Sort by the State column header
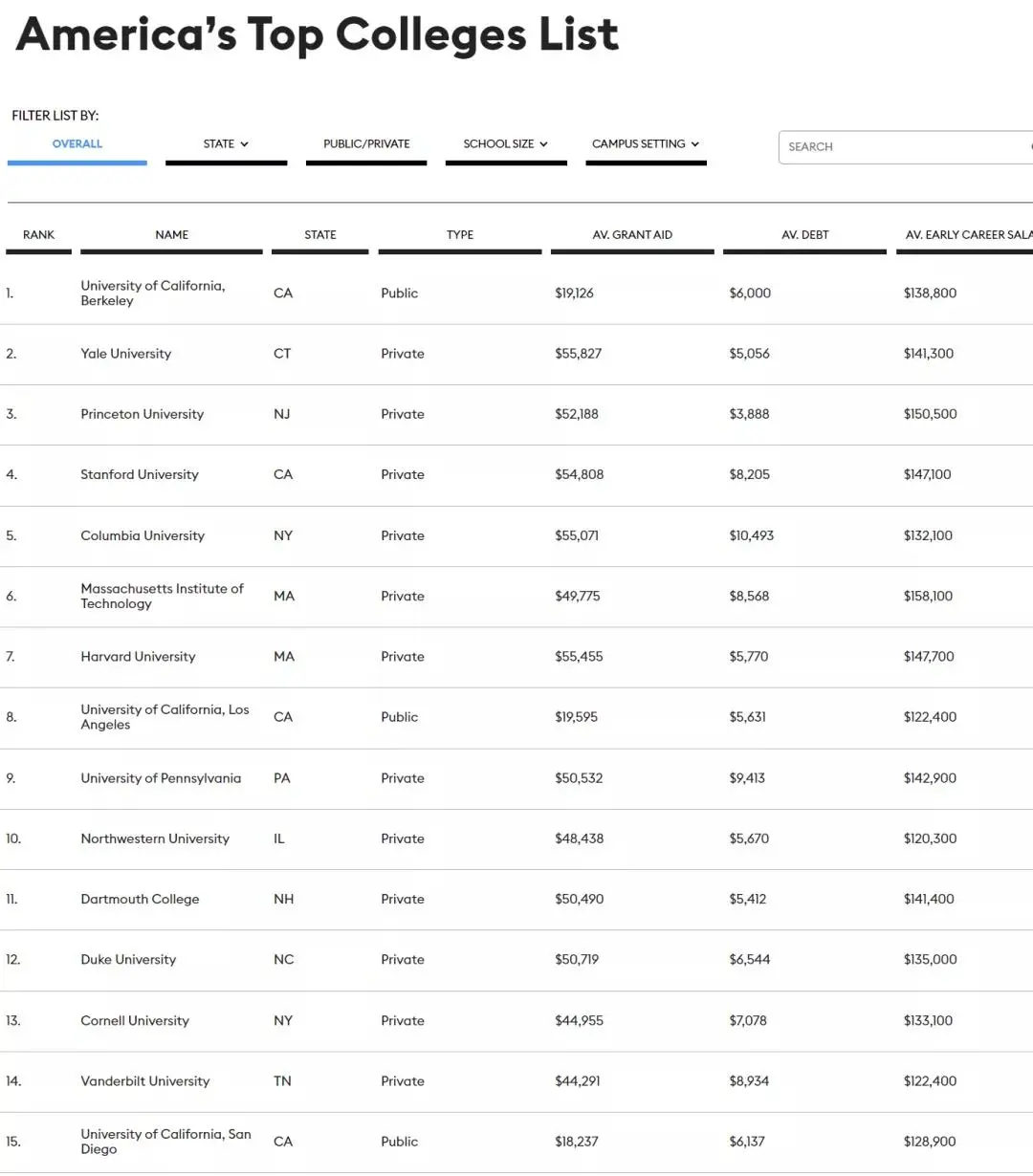1033x1176 pixels. [x=320, y=235]
